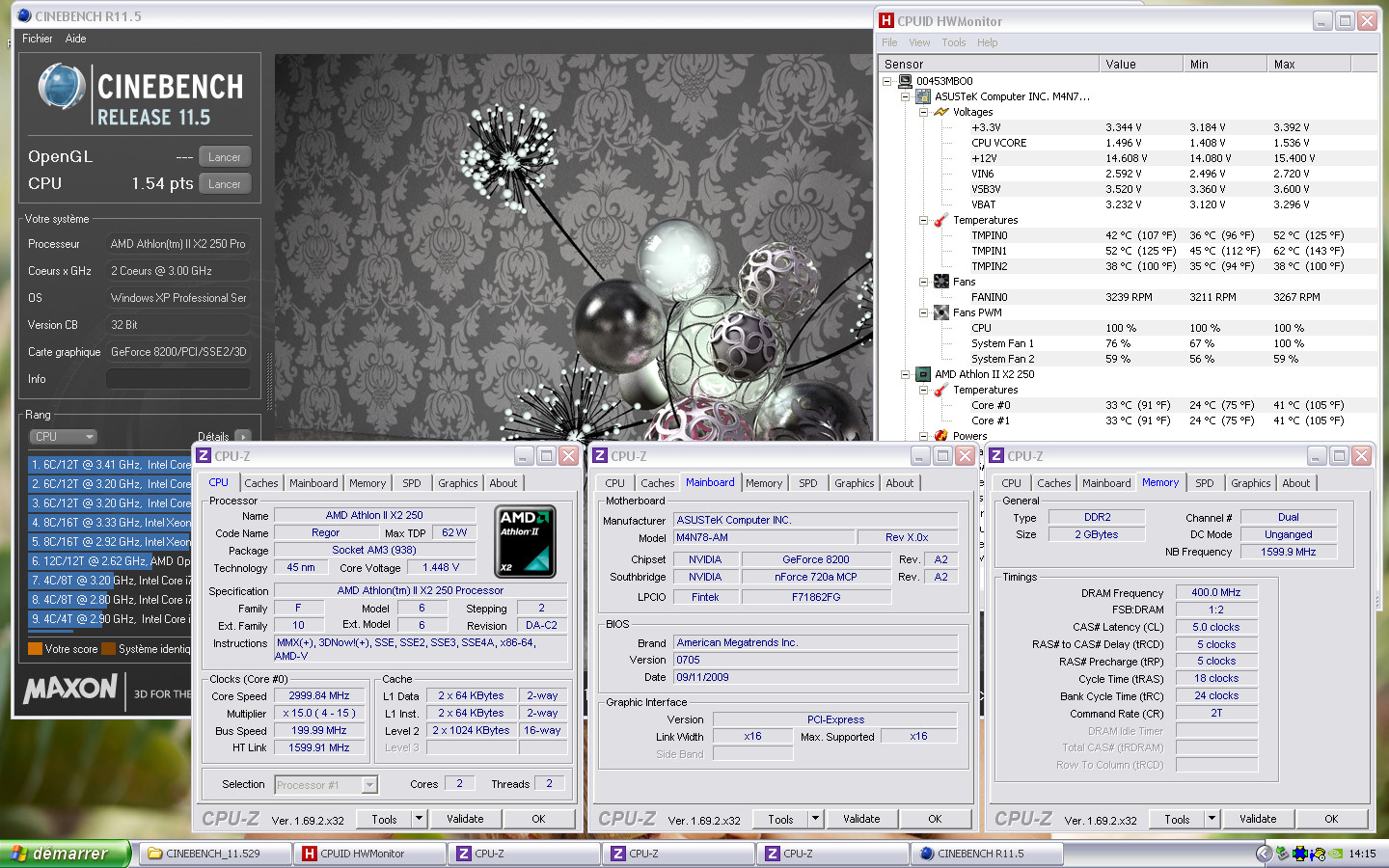Collapse the Powers node
The height and width of the screenshot is (868, 1389).
(923, 436)
